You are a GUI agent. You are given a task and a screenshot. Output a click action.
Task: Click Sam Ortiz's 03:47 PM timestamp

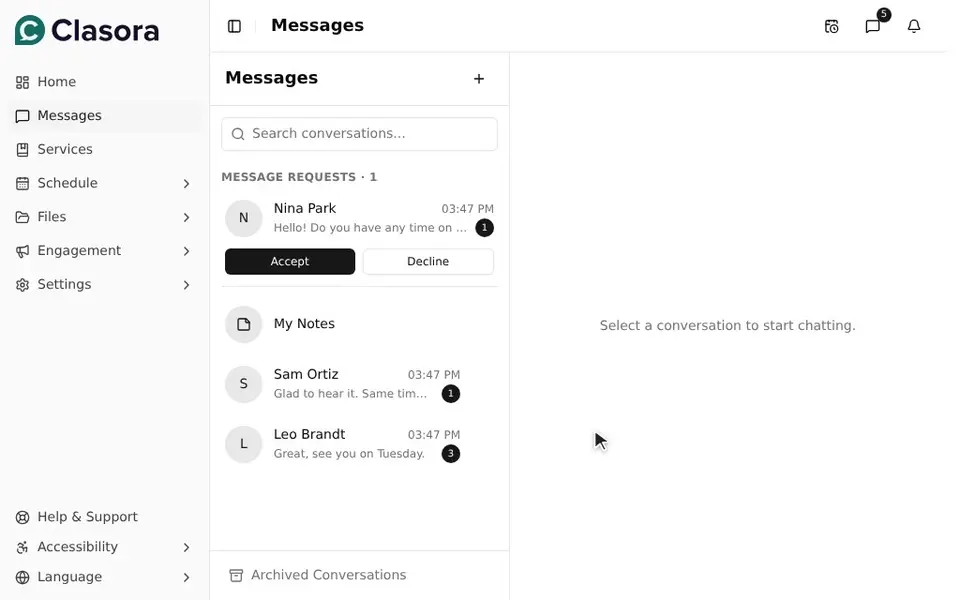point(434,375)
